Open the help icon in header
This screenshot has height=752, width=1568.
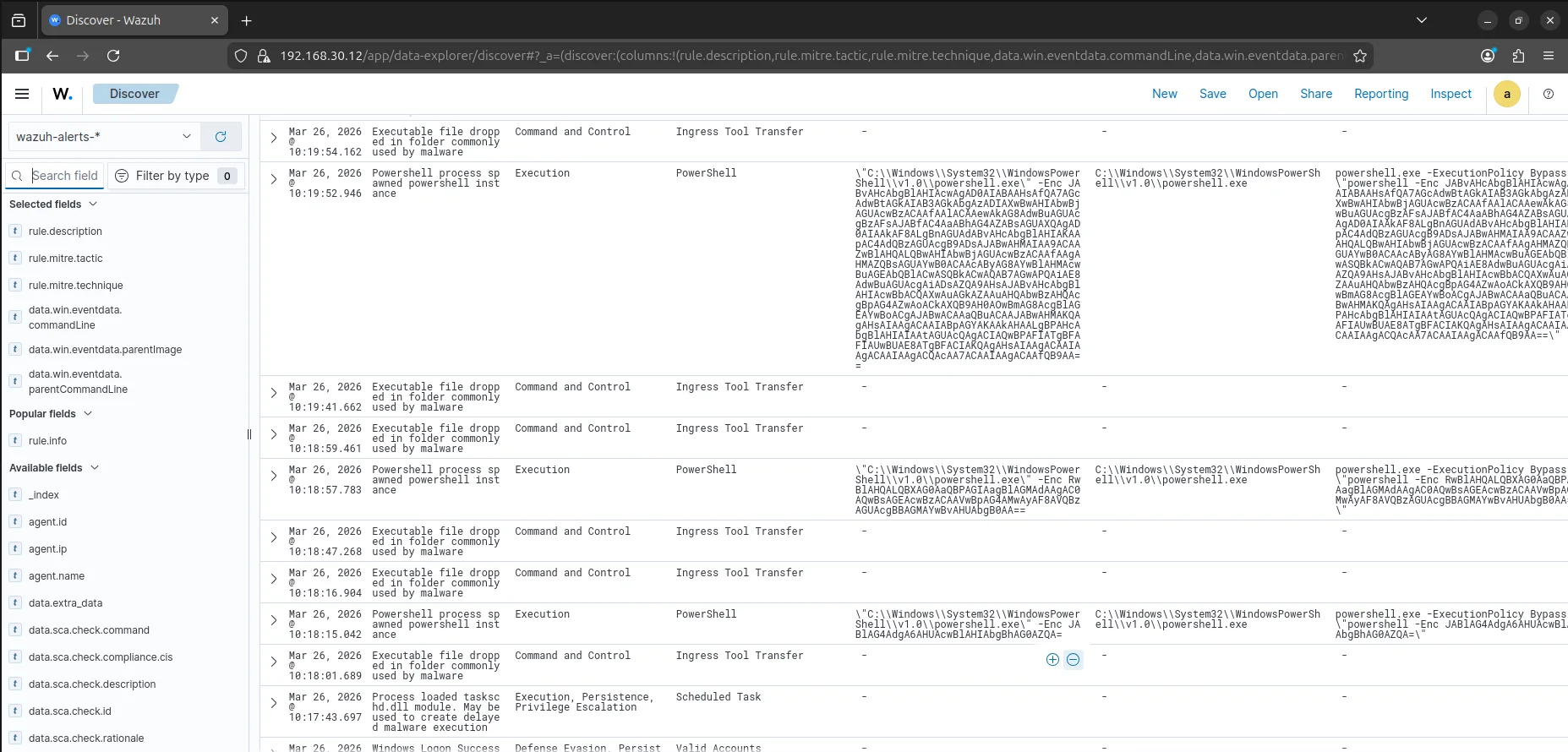coord(1548,94)
